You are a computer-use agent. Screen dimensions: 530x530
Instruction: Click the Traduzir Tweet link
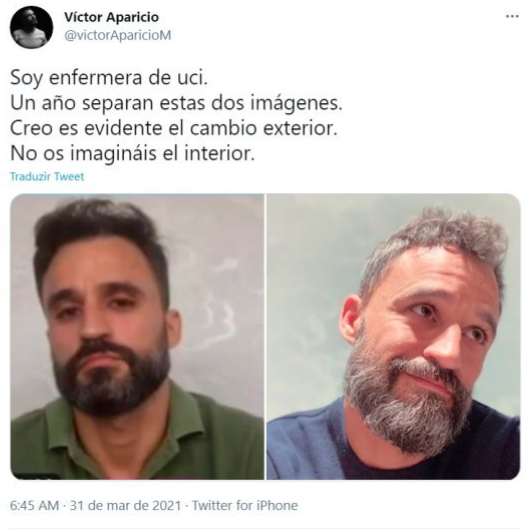point(47,176)
